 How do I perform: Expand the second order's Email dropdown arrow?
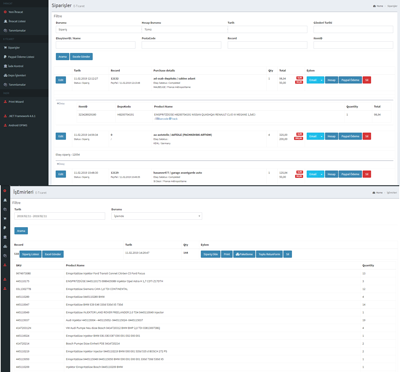click(x=321, y=136)
